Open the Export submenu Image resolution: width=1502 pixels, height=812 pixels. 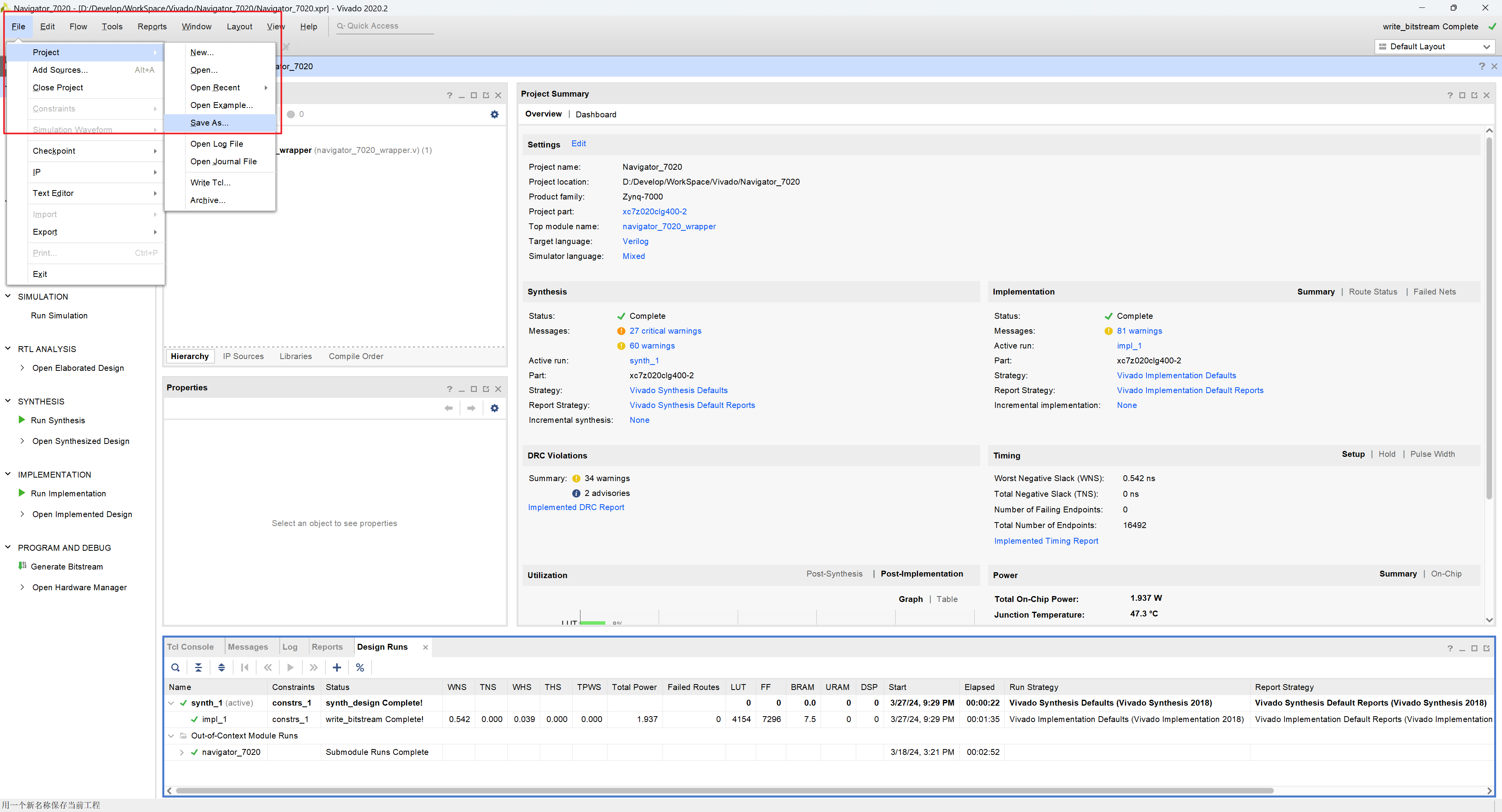click(x=86, y=232)
